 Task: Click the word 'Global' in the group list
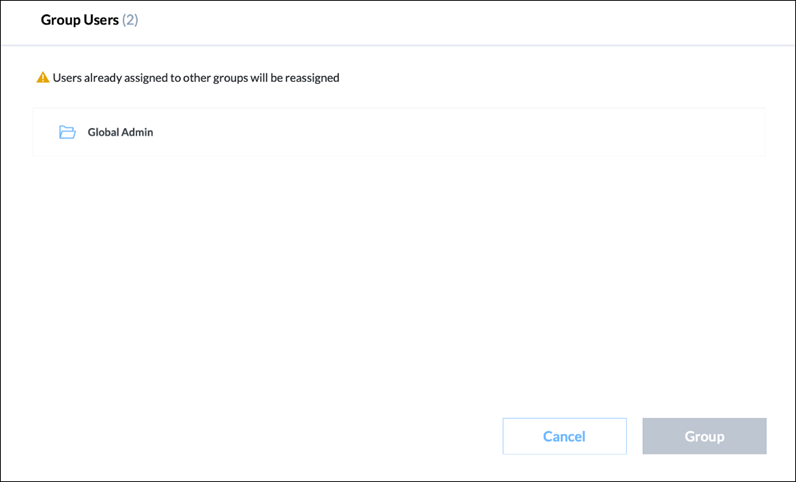click(x=104, y=132)
